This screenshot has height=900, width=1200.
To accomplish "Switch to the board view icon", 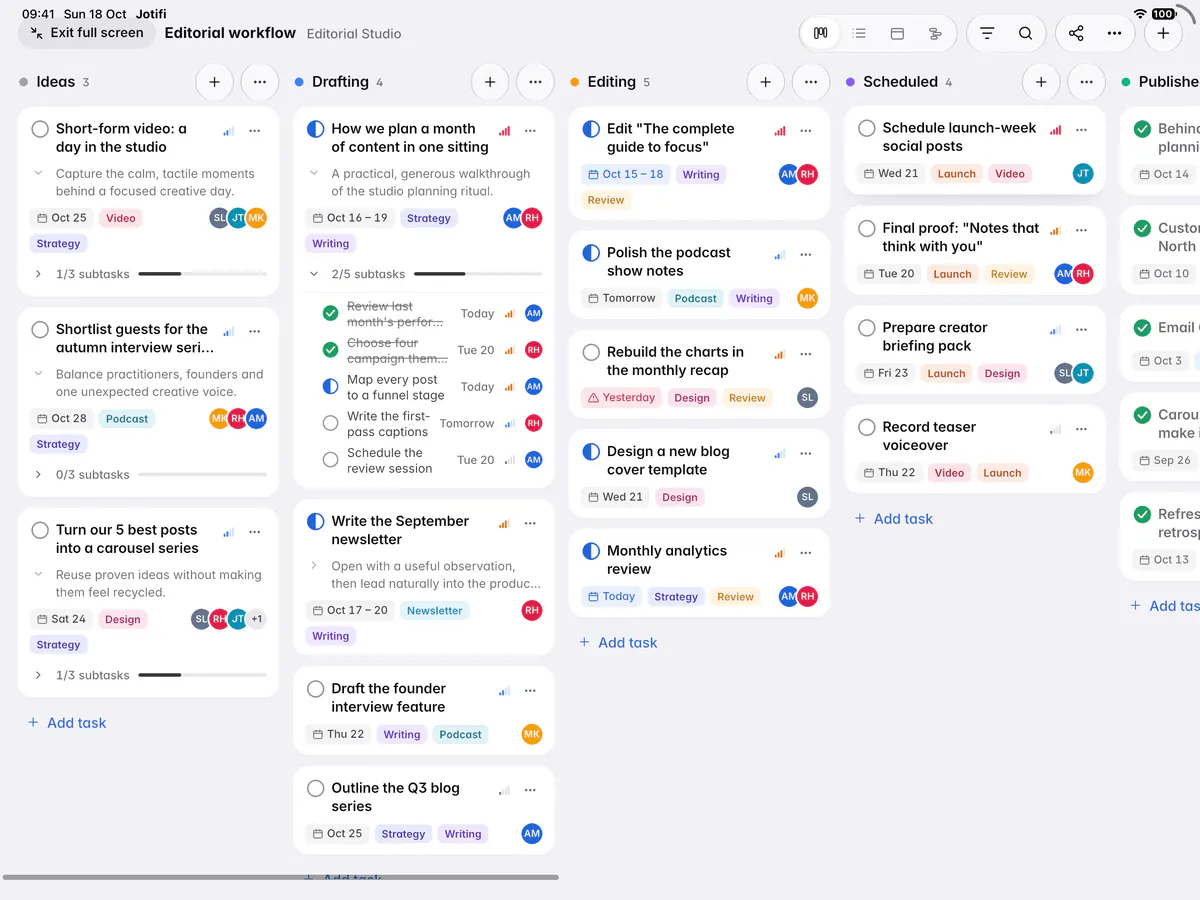I will pyautogui.click(x=821, y=33).
